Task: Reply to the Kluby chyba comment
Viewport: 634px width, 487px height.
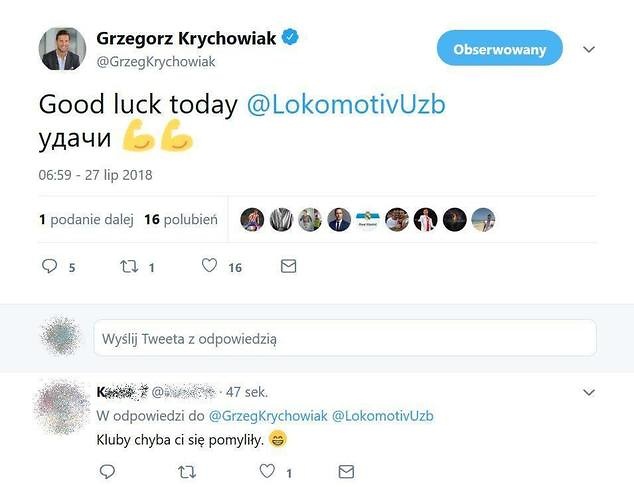Action: [107, 471]
